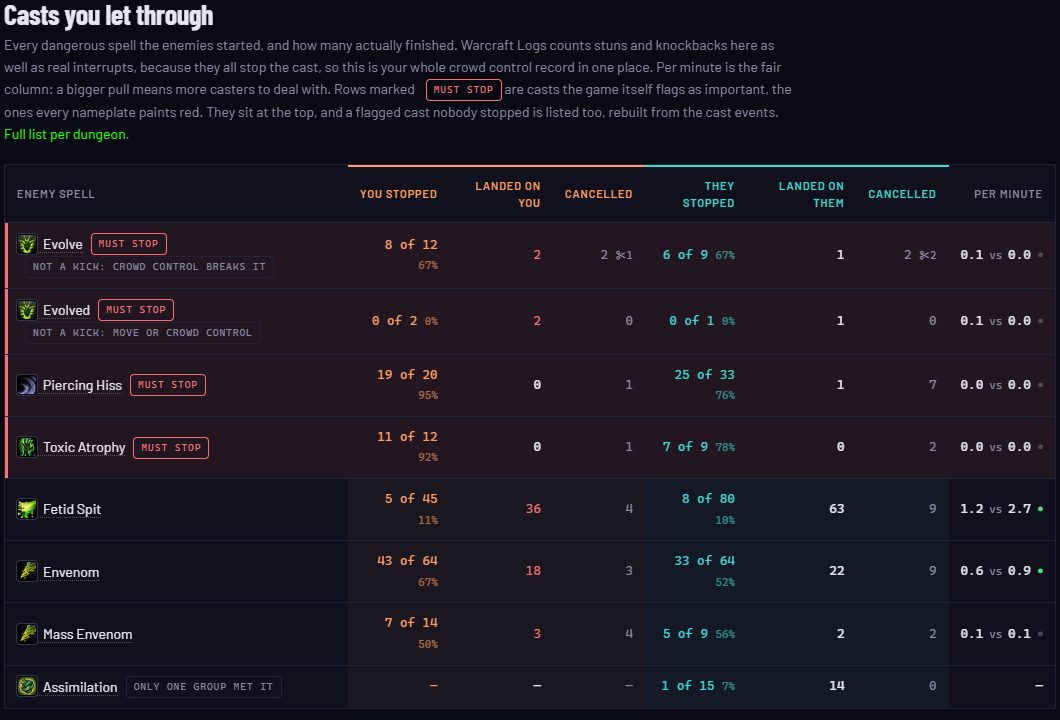Click the '0.1 vs 0.1' per minute value
Screen dimensions: 1060x720
995,633
